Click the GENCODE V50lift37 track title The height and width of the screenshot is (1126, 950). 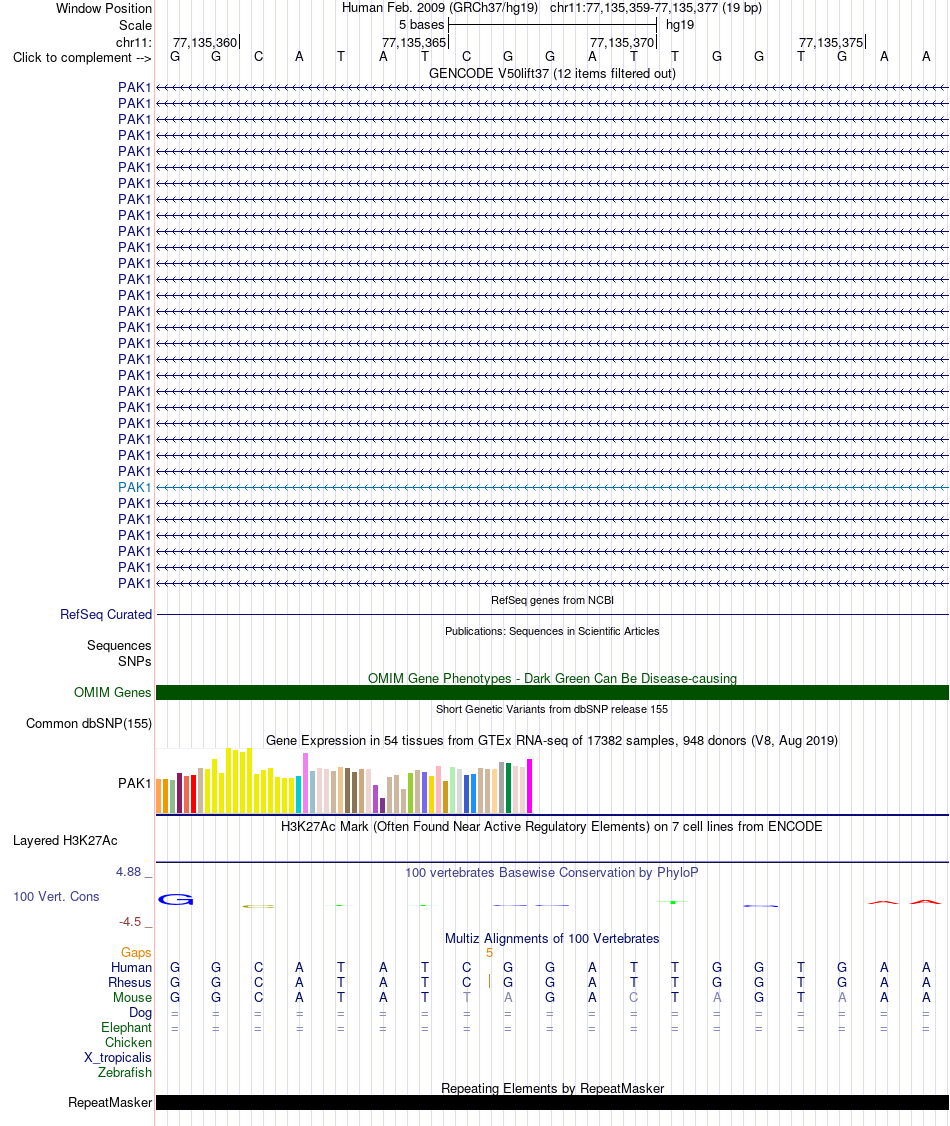click(x=552, y=73)
